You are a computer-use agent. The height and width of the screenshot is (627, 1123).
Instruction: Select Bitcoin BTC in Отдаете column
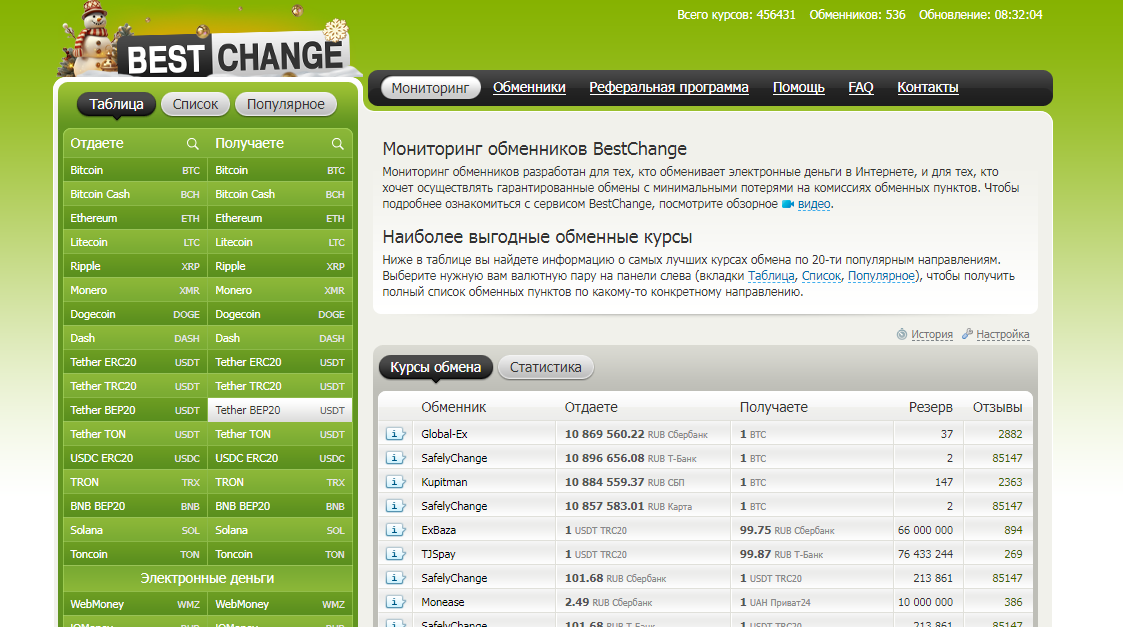pos(135,171)
